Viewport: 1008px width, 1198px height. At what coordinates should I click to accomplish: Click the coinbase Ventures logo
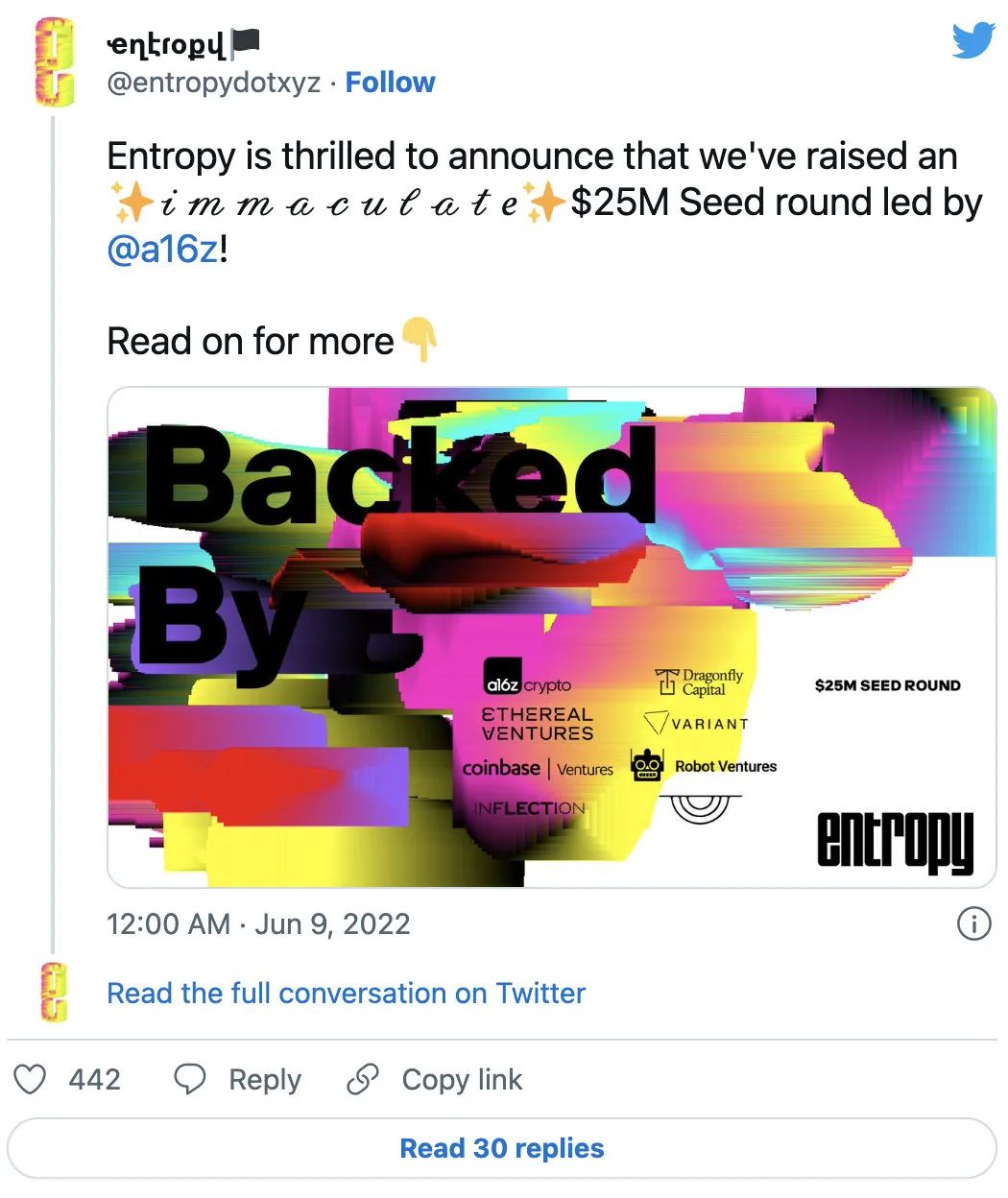coord(537,768)
